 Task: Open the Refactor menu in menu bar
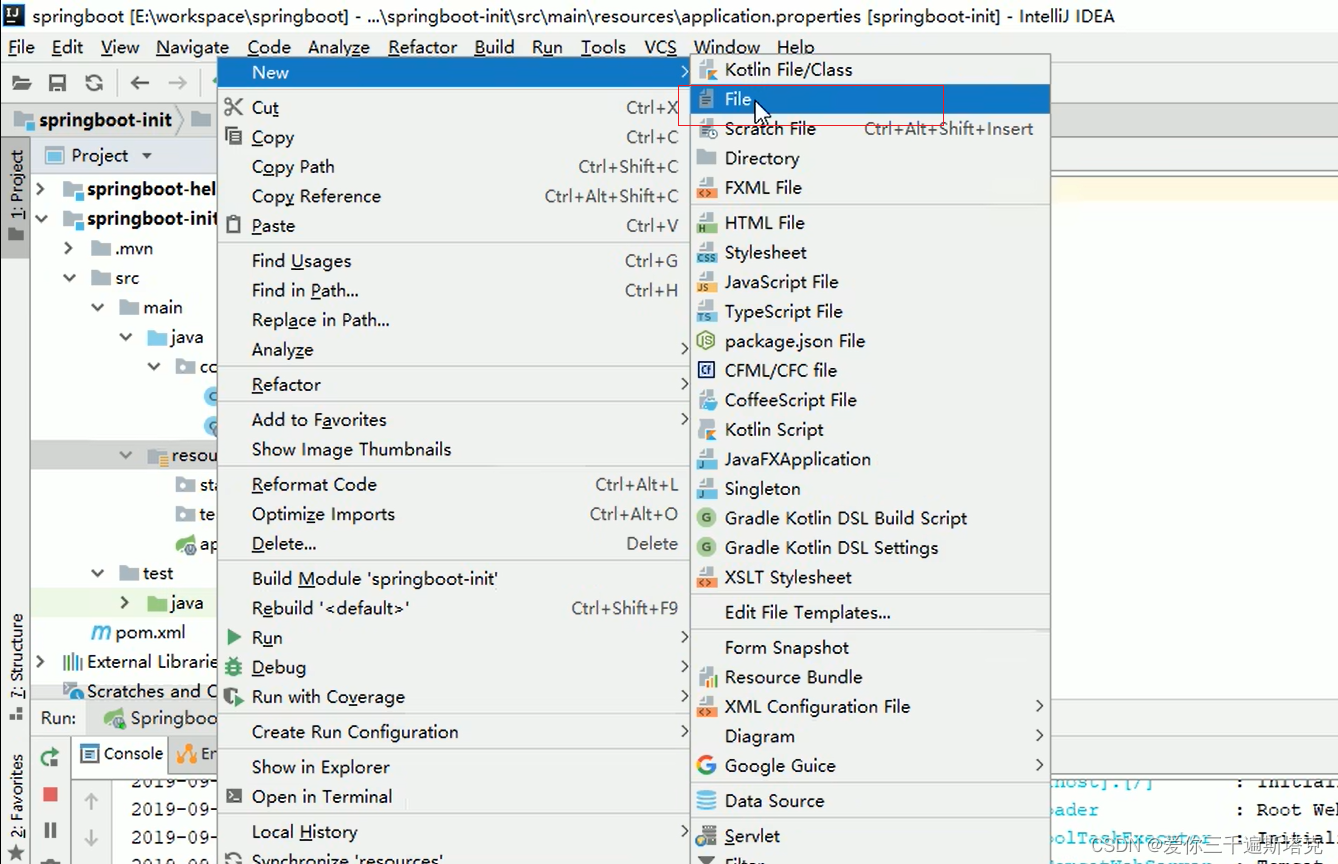[x=423, y=47]
